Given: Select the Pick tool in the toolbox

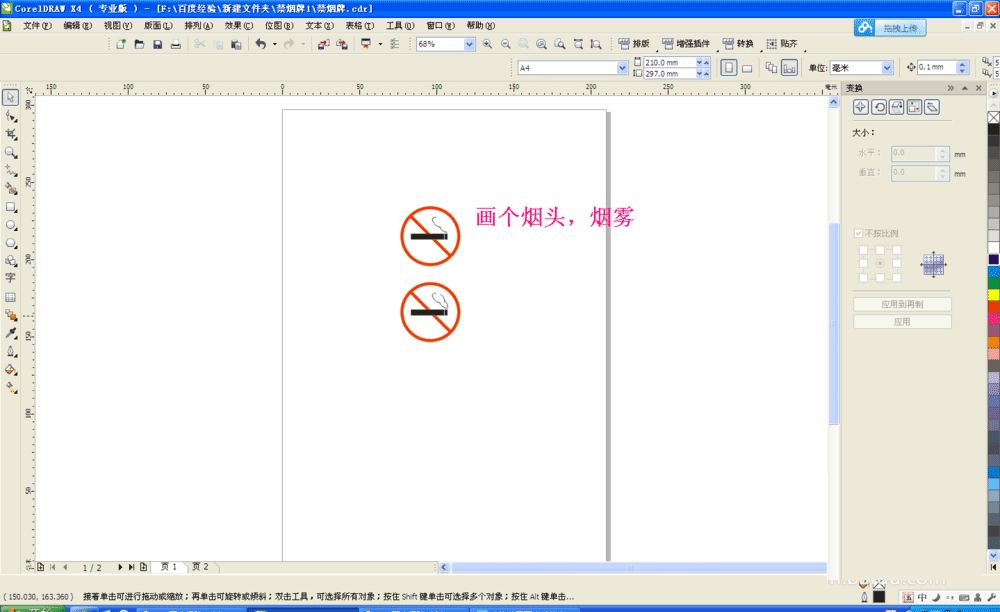Looking at the screenshot, I should coord(10,96).
